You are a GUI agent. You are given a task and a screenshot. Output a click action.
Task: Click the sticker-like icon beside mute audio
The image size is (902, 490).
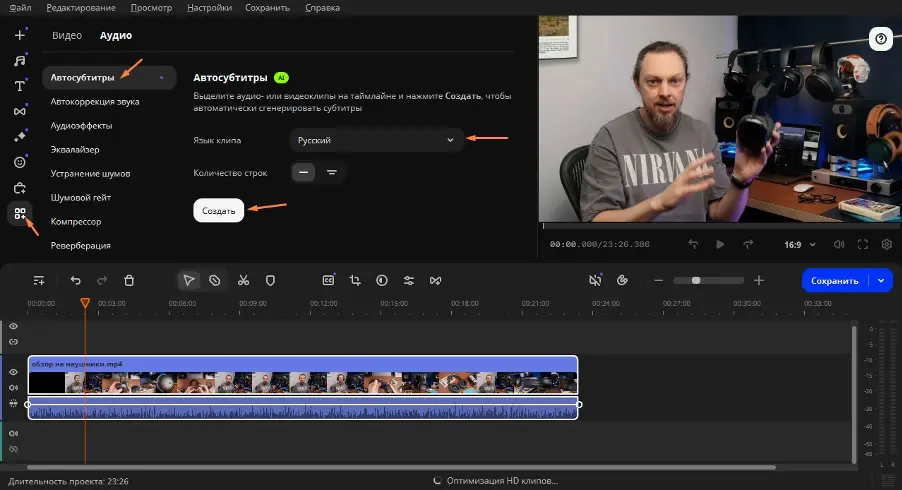point(622,281)
